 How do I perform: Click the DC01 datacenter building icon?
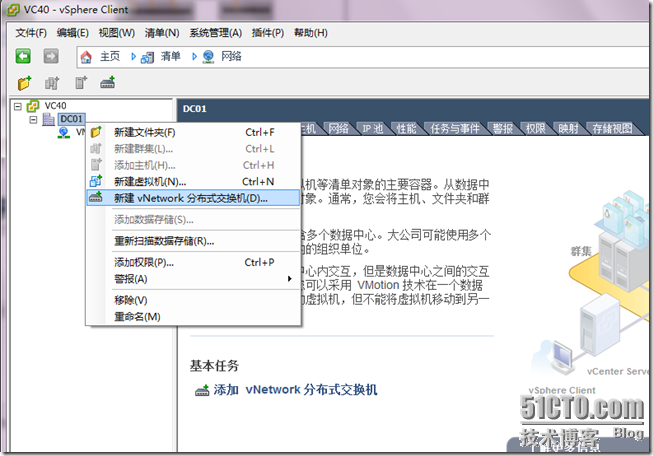pyautogui.click(x=49, y=120)
